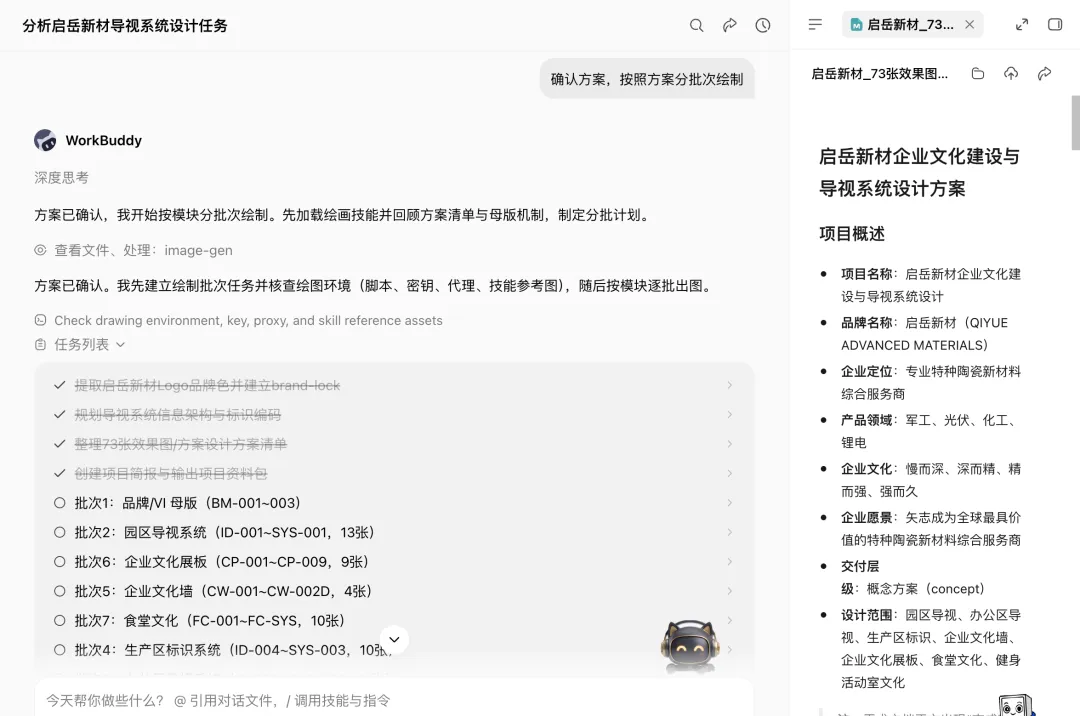Screen dimensions: 1080x716
Task: Open the 查看文件、处理：image-gen step
Action: coord(143,250)
